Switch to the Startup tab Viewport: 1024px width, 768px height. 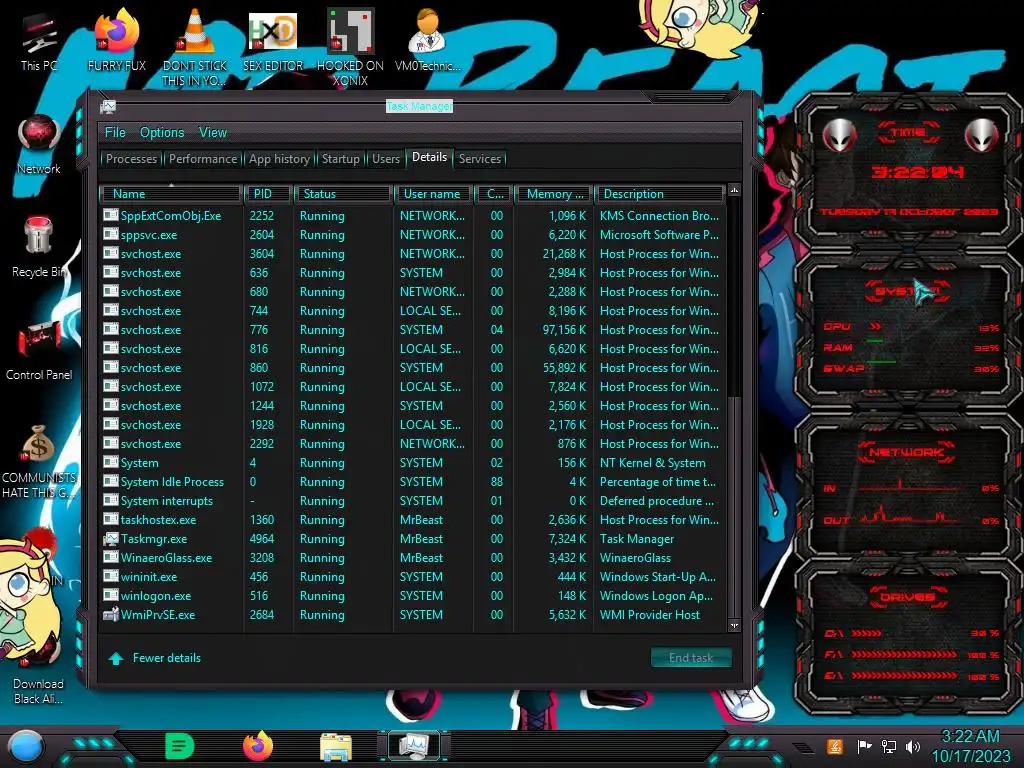tap(340, 159)
